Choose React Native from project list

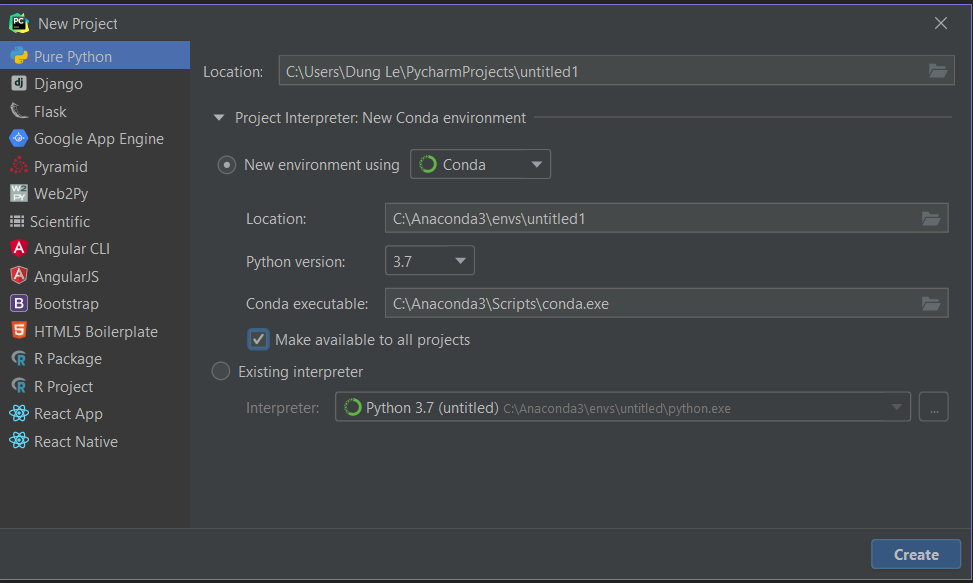click(75, 441)
